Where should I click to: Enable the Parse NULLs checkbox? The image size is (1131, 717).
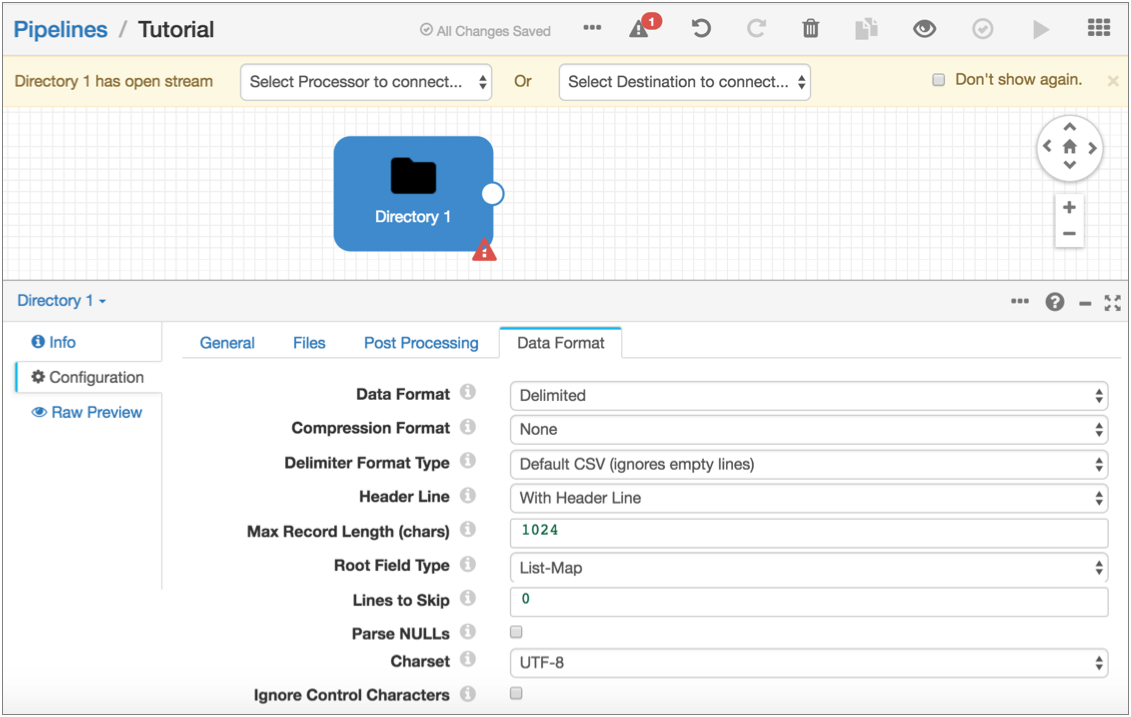pos(516,632)
